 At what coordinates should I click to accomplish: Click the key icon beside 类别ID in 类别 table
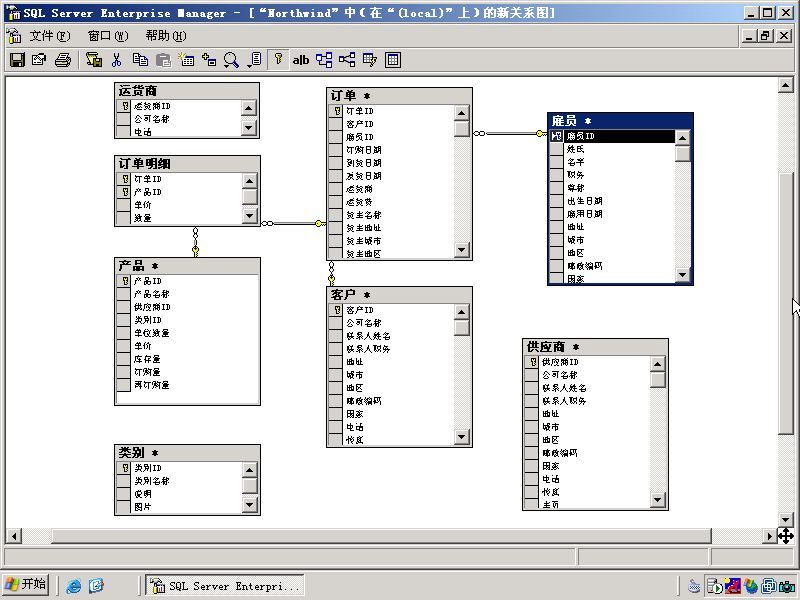125,467
